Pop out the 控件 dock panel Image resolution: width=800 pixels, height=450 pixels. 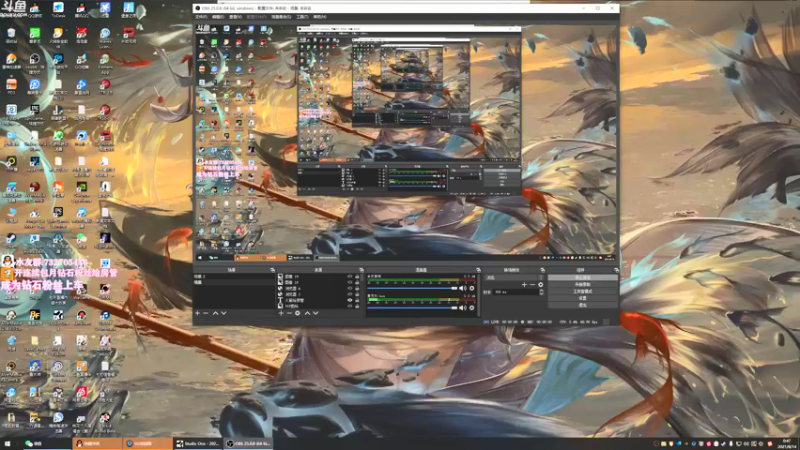tap(615, 270)
